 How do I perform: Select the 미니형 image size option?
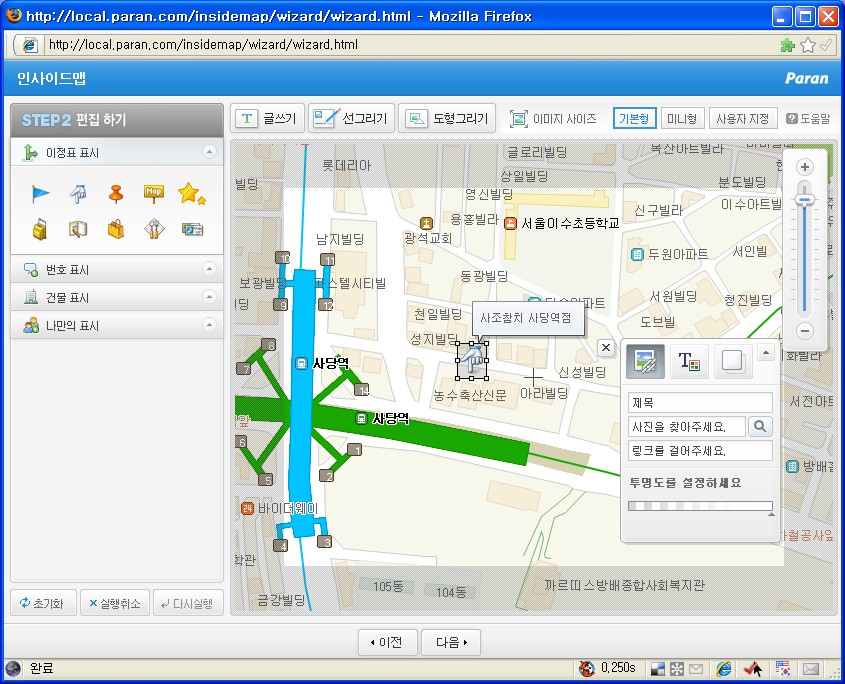[682, 118]
